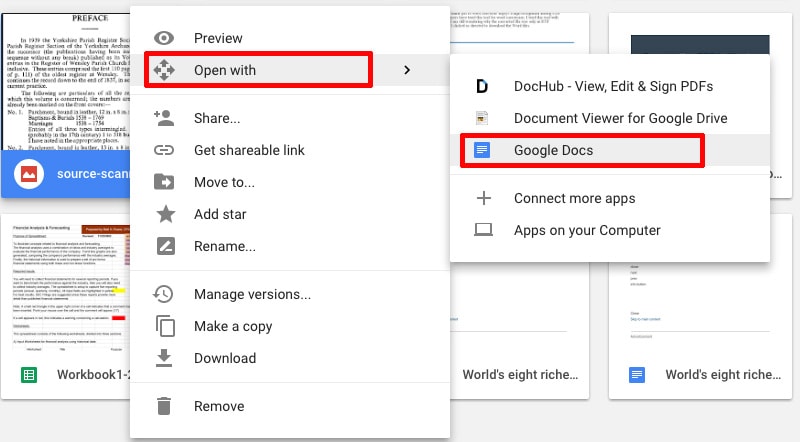Click the Share person-plus icon
The width and height of the screenshot is (800, 442).
(x=164, y=118)
